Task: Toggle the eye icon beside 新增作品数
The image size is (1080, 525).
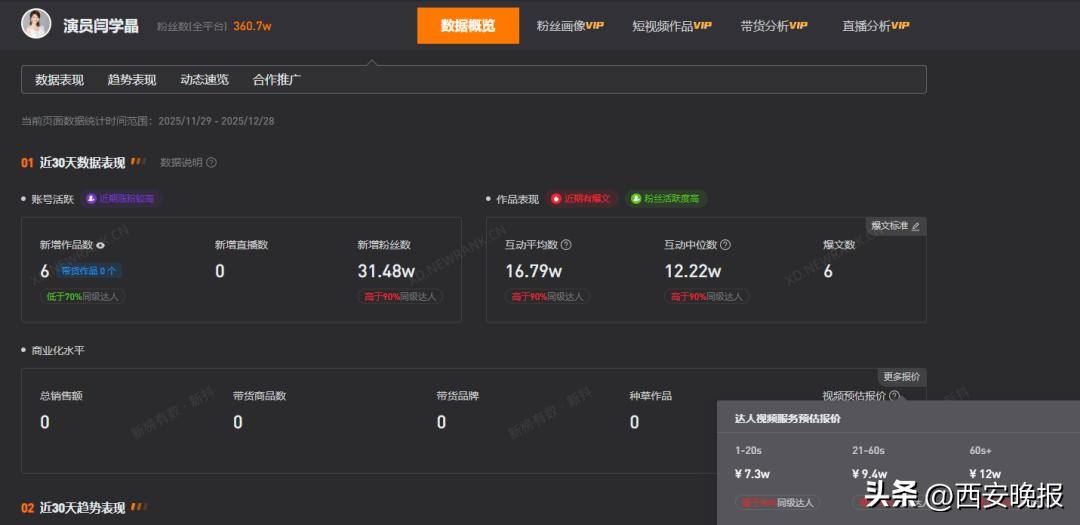Action: point(100,245)
